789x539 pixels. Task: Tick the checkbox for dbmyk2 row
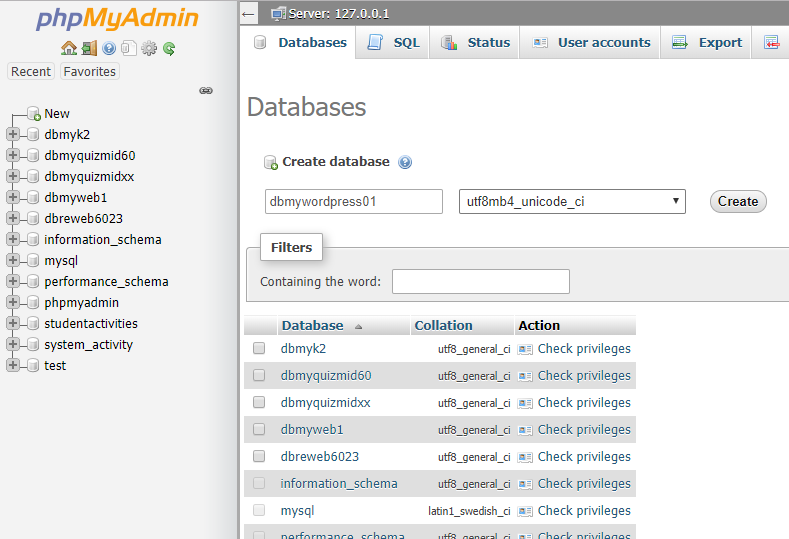pos(259,349)
